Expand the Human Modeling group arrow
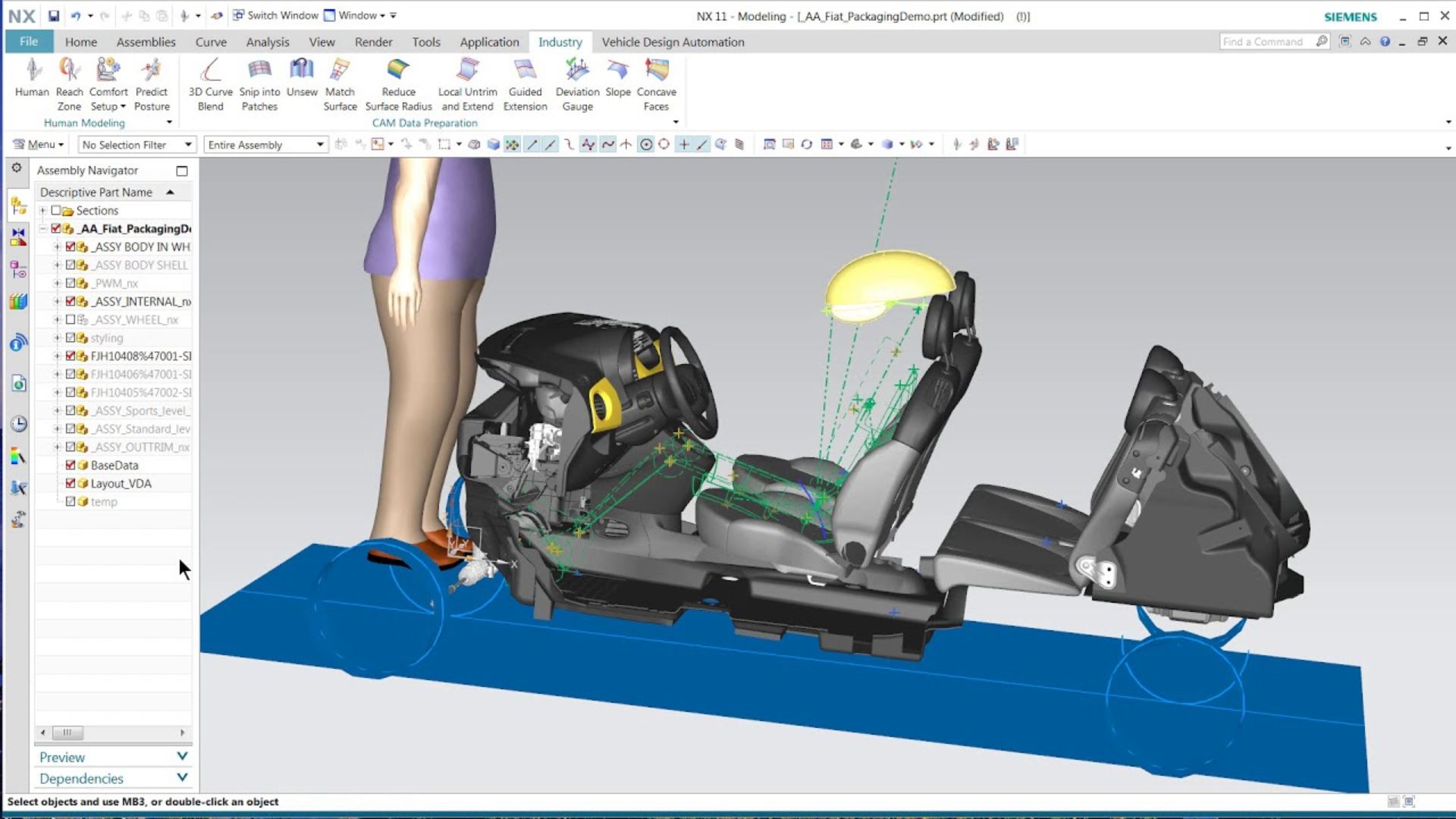 point(169,123)
